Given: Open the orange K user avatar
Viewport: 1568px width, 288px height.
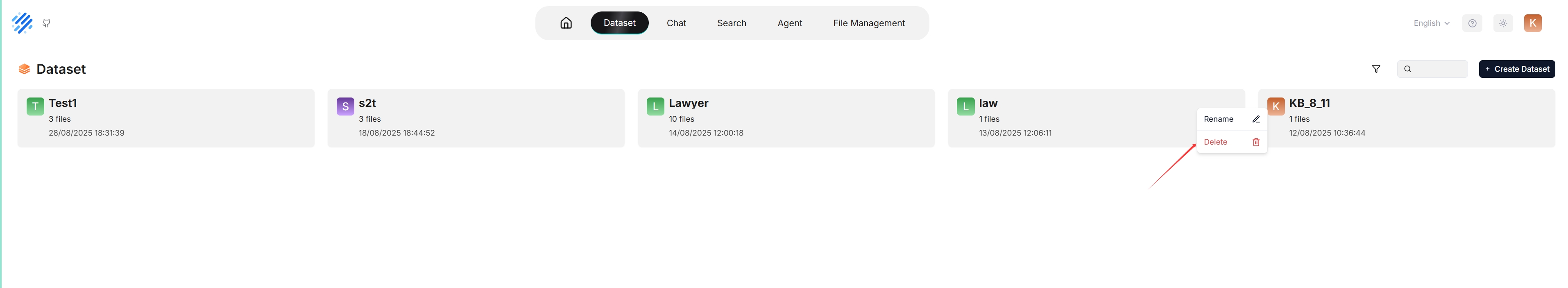Looking at the screenshot, I should pyautogui.click(x=1532, y=23).
